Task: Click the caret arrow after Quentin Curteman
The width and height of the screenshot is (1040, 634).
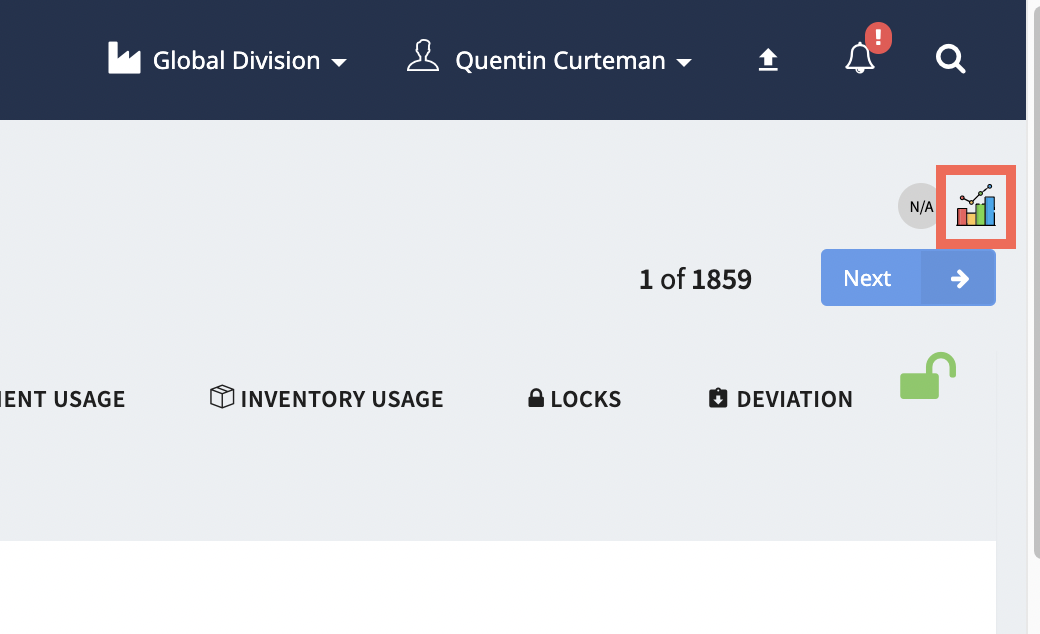Action: click(684, 63)
